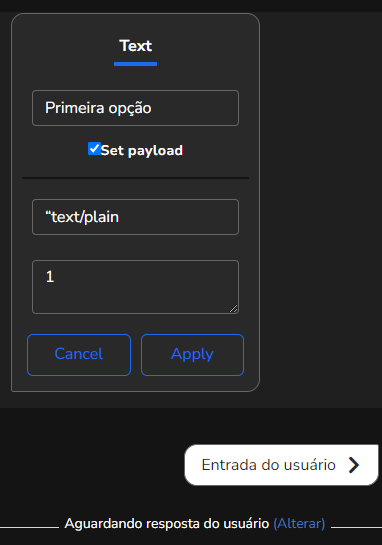The image size is (382, 545).
Task: Tick the blue checkmark box for Set payload
Action: [x=94, y=149]
